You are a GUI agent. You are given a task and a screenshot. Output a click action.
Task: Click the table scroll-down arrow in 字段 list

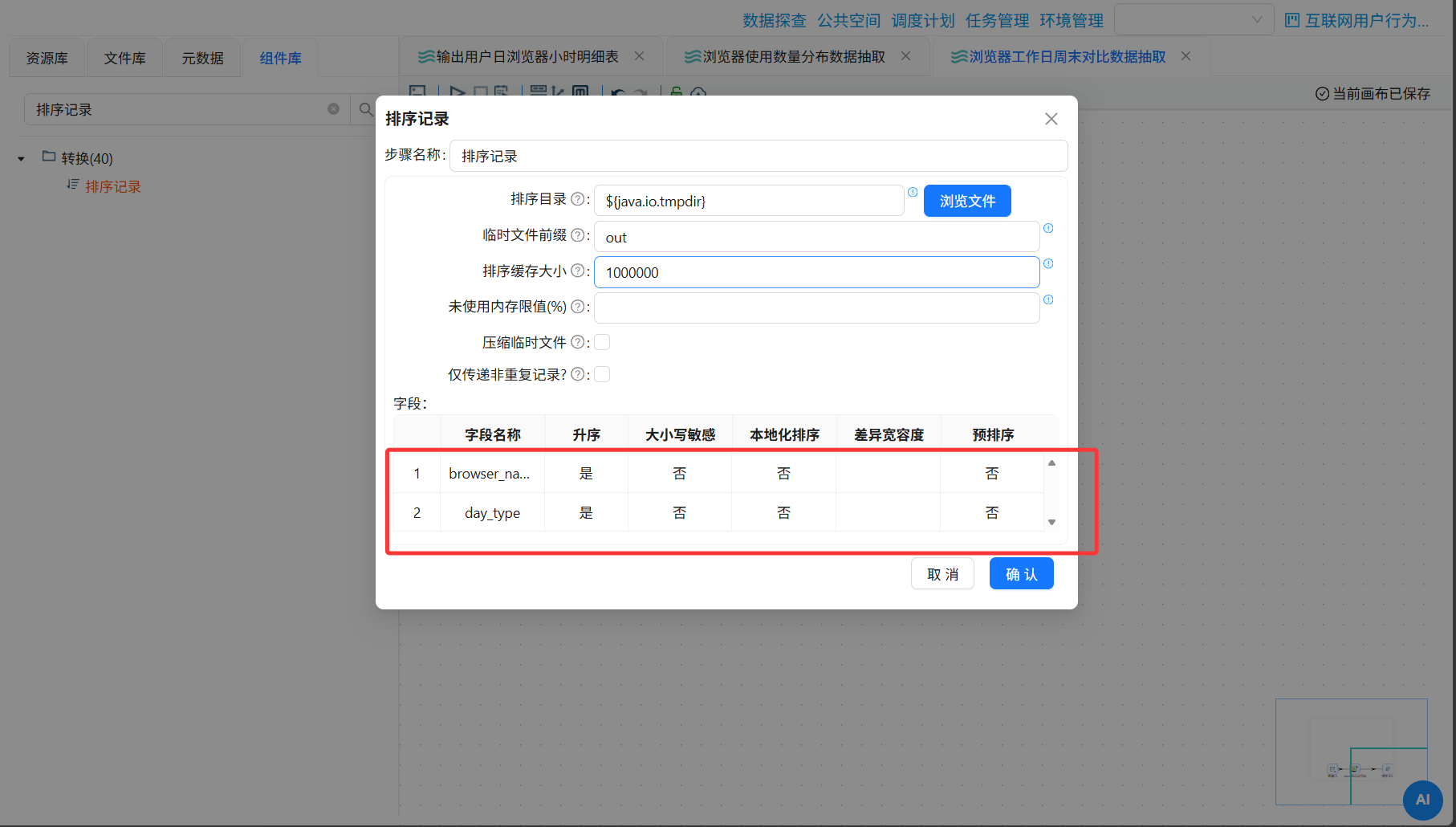(1051, 522)
